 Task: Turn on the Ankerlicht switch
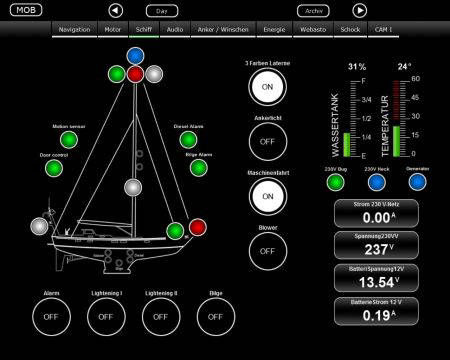point(267,142)
